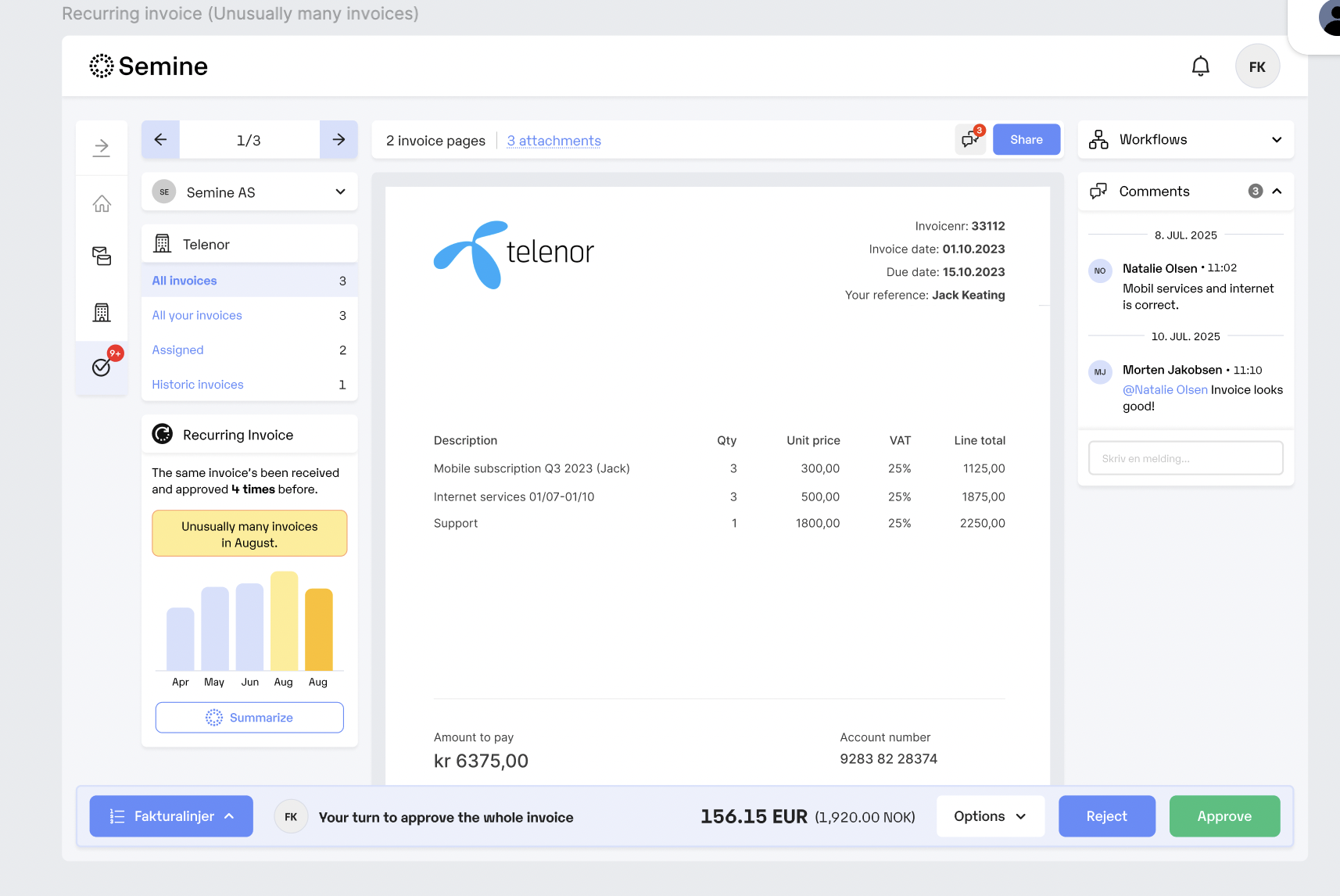Click the message input field

point(1186,458)
